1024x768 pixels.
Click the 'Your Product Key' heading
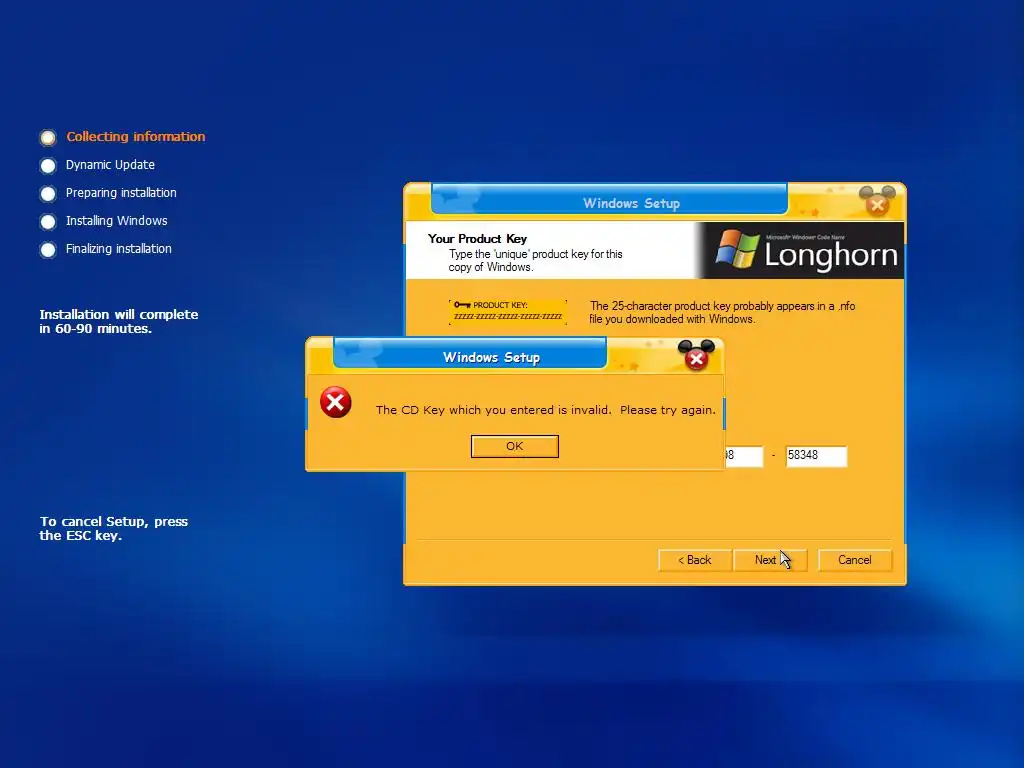(477, 238)
